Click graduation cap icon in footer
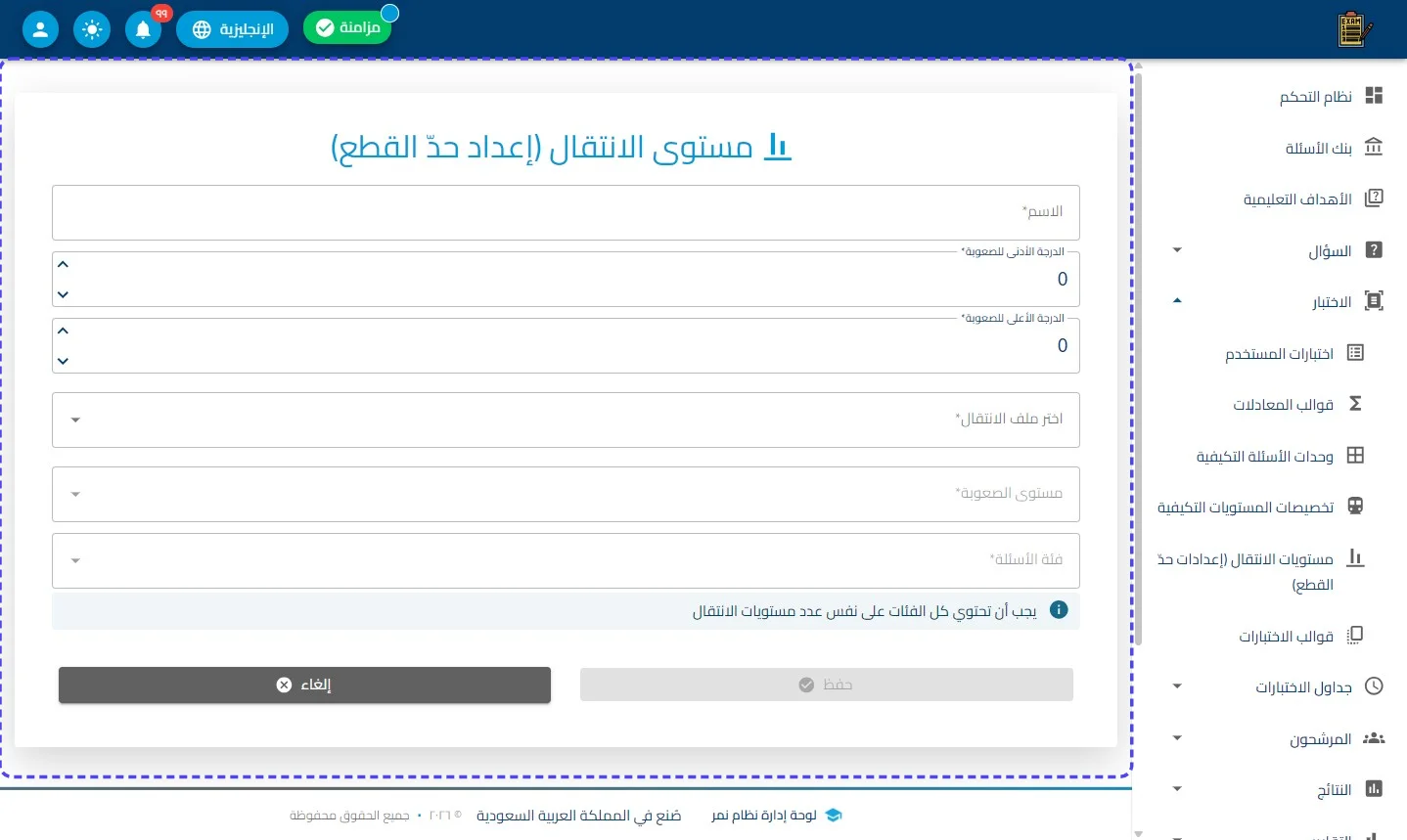 [x=834, y=815]
